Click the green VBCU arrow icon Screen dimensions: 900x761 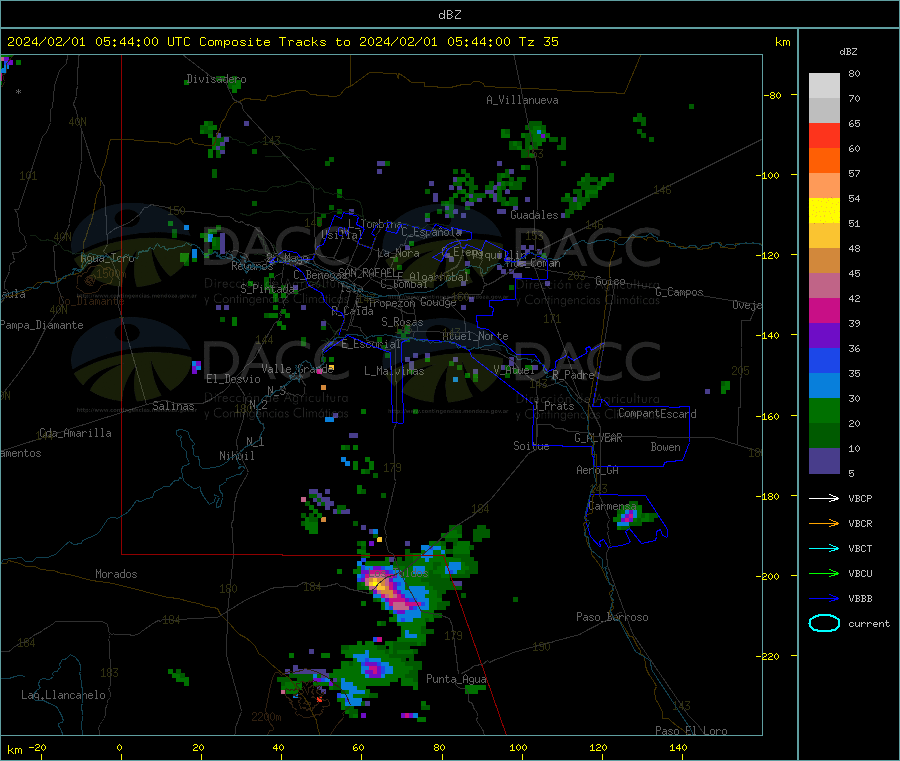(x=824, y=573)
